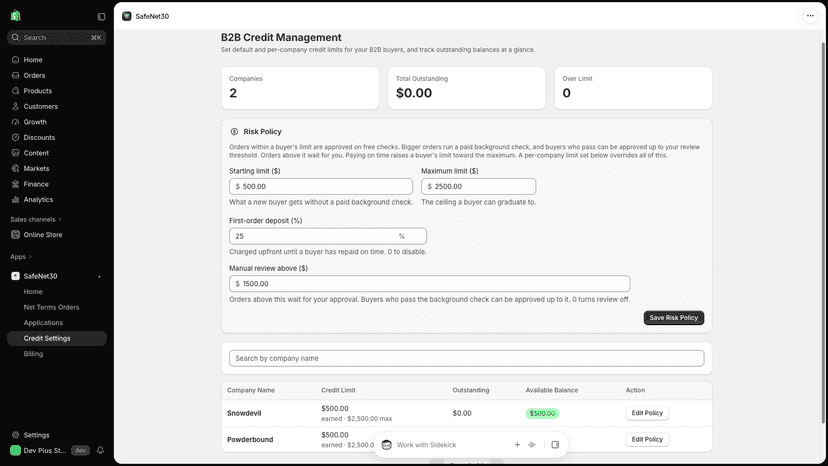Click the Available Balance column header
This screenshot has height=466, width=828.
coord(551,390)
